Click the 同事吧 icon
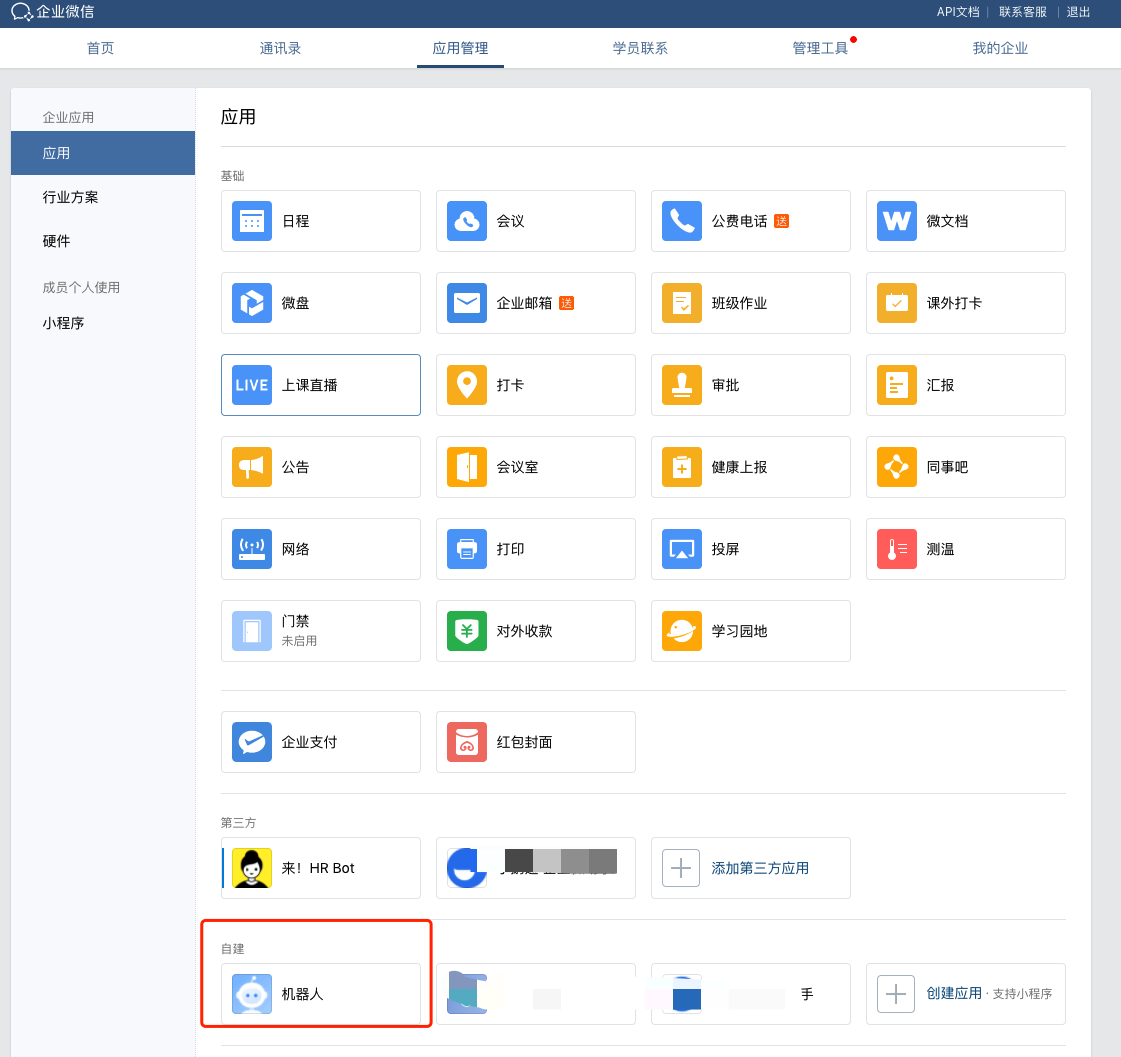1121x1057 pixels. click(897, 467)
